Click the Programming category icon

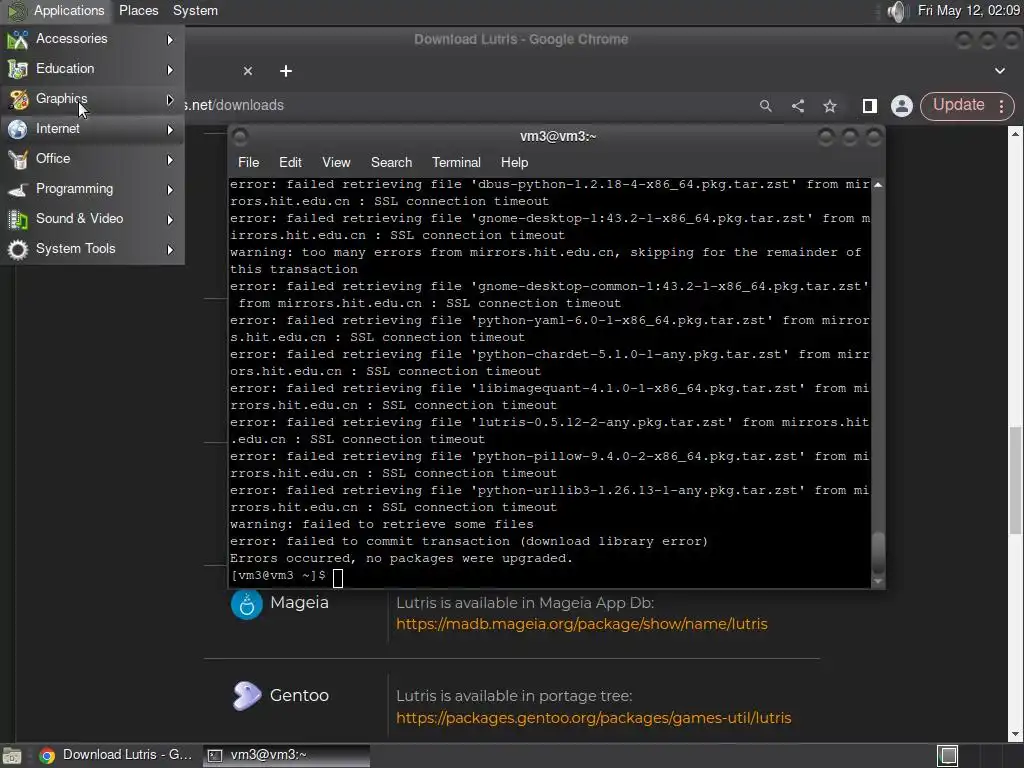(x=18, y=190)
